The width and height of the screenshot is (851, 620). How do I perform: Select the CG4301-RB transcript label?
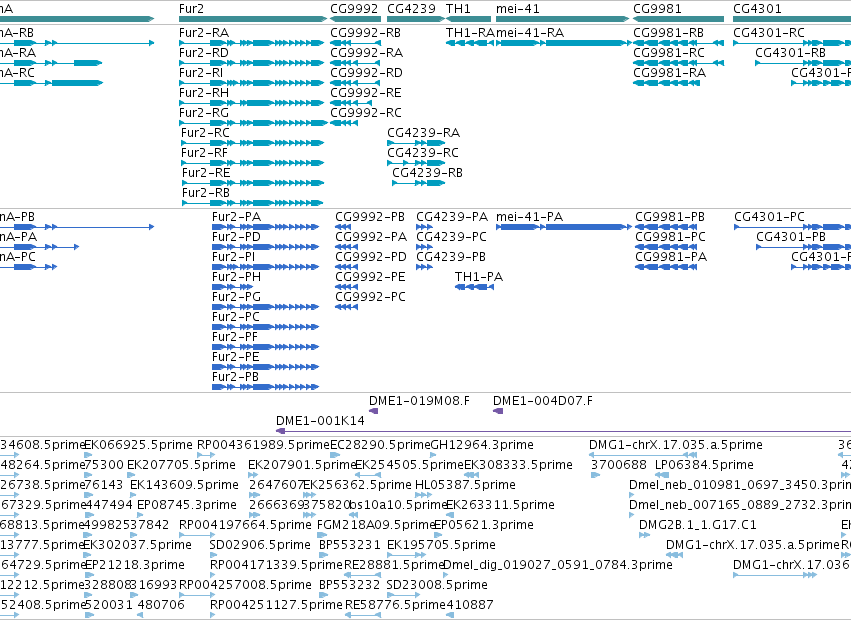tap(791, 53)
